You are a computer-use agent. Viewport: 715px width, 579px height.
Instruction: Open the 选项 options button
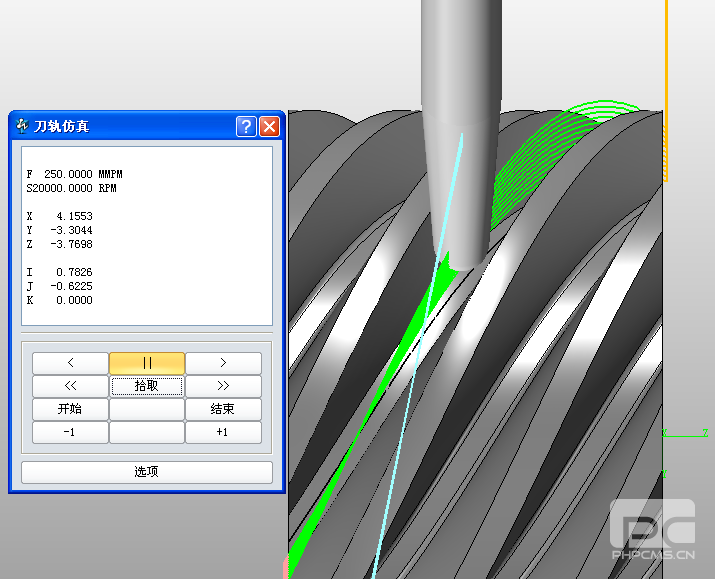click(x=147, y=471)
